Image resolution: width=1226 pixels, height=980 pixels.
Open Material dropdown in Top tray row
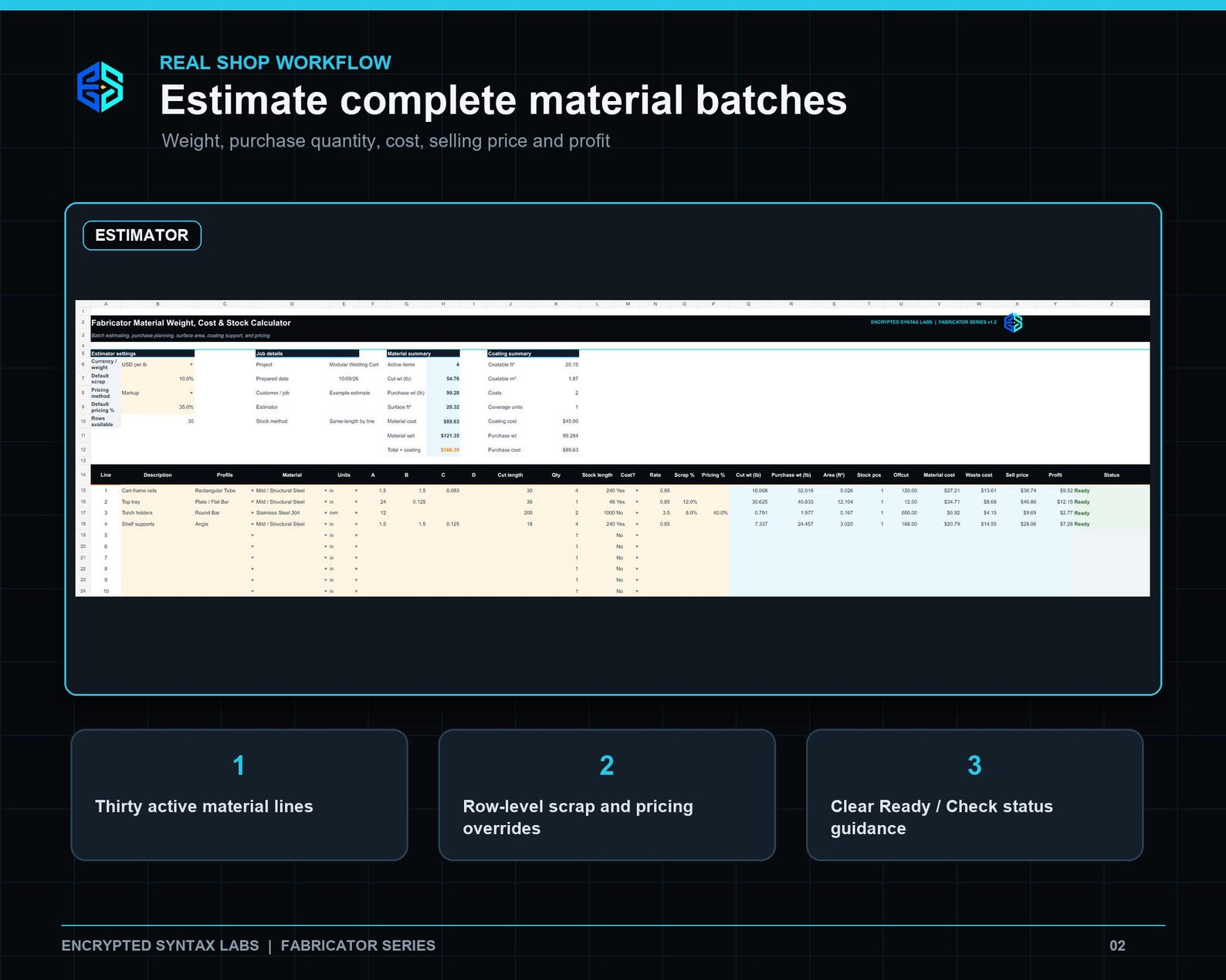click(325, 502)
